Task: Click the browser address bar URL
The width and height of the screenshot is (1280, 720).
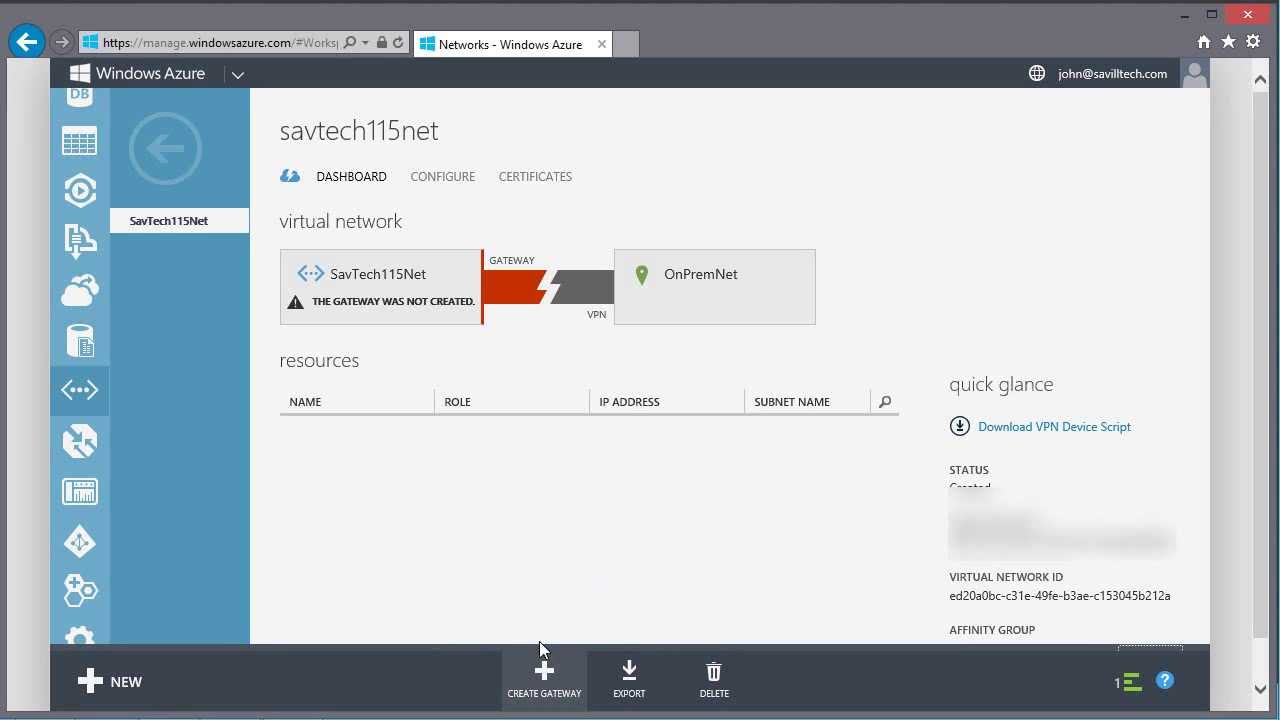Action: [x=220, y=43]
